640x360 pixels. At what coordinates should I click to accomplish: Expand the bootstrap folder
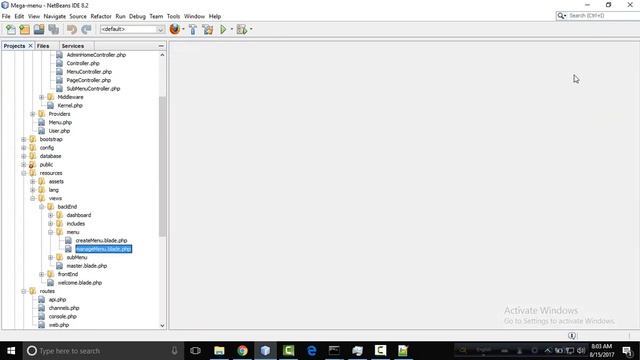pos(24,139)
